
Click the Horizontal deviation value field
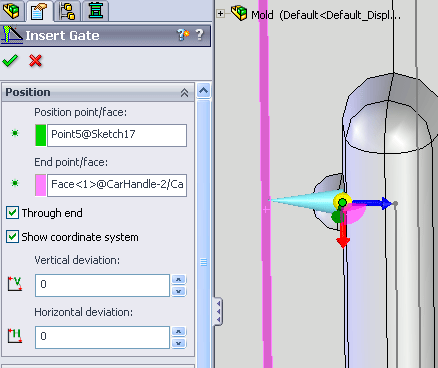click(102, 337)
